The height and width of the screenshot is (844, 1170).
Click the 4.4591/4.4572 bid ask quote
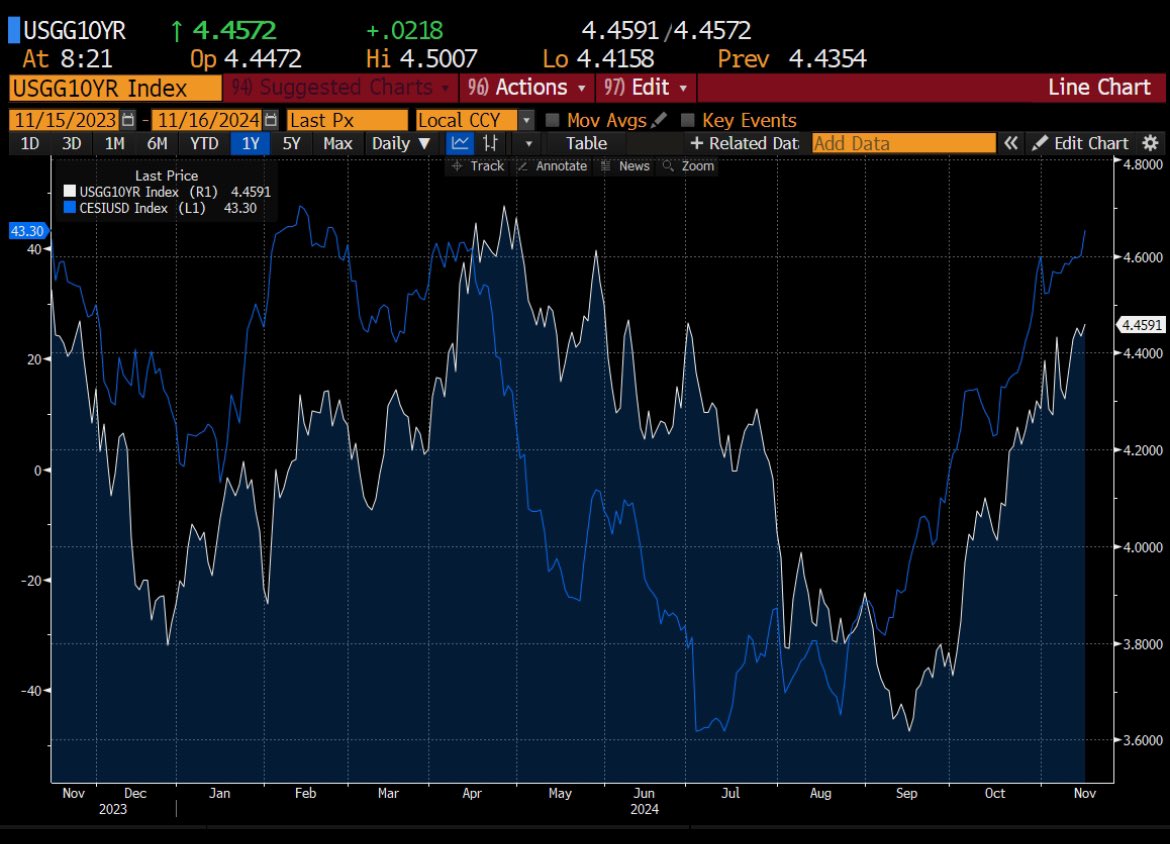click(x=666, y=31)
